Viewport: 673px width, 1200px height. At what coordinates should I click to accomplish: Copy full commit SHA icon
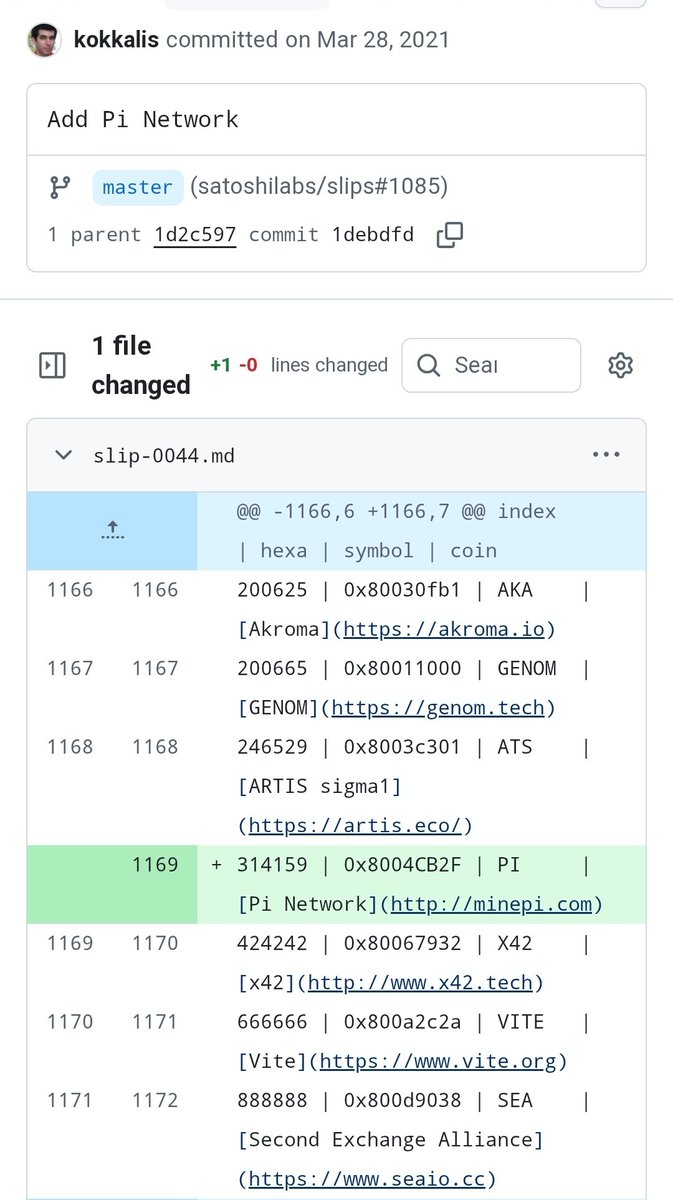click(x=450, y=235)
